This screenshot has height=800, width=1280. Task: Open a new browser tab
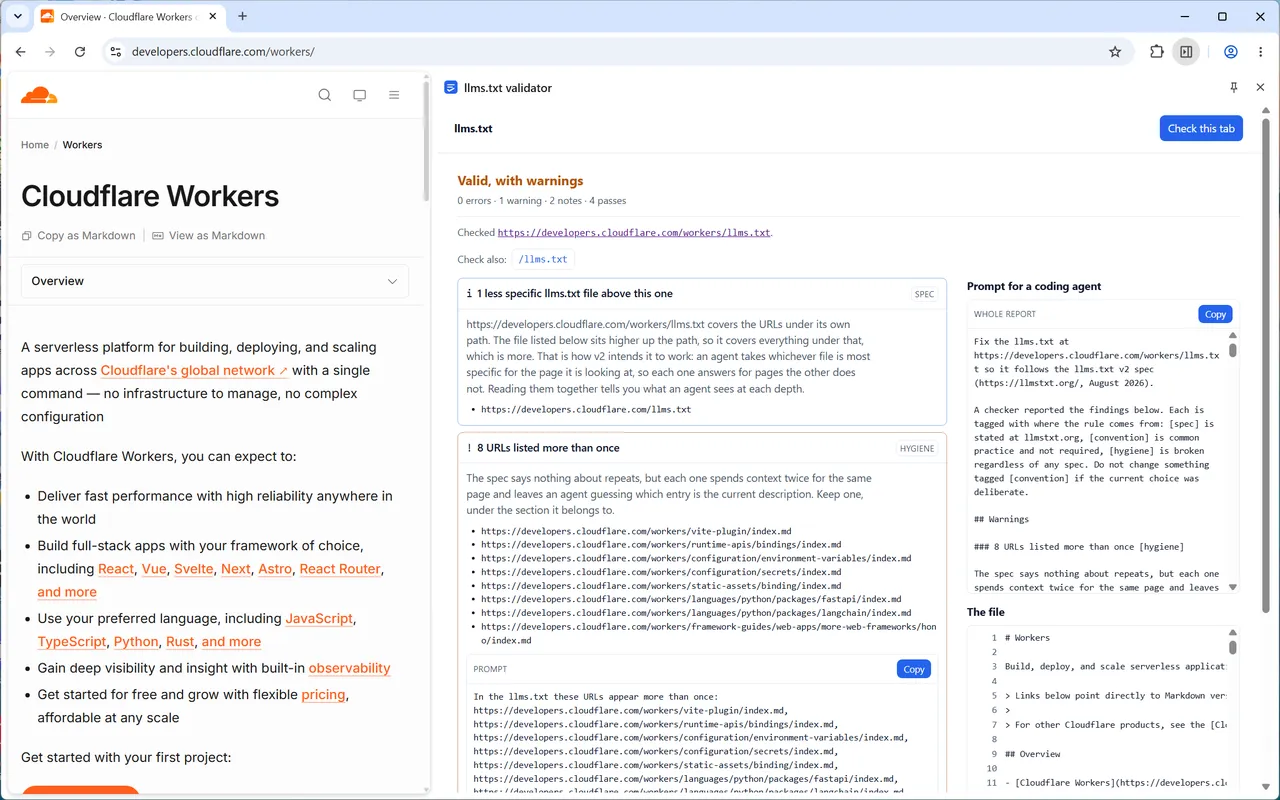click(242, 16)
